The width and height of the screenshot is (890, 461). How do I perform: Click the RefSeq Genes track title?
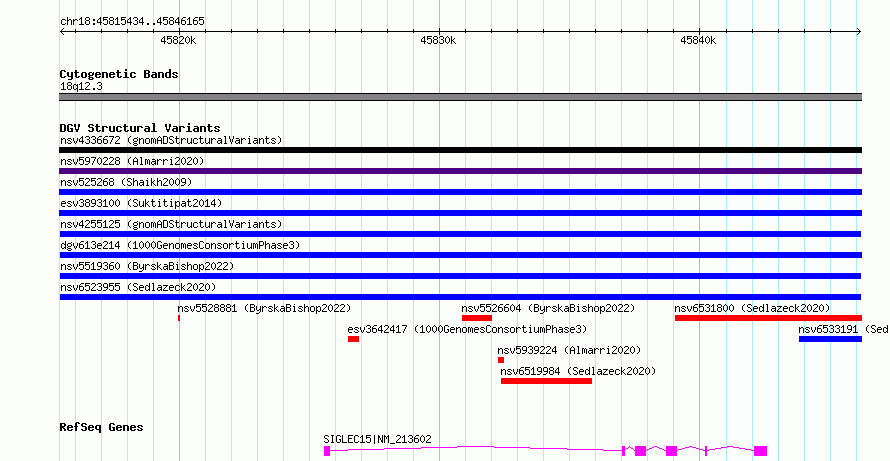point(102,427)
